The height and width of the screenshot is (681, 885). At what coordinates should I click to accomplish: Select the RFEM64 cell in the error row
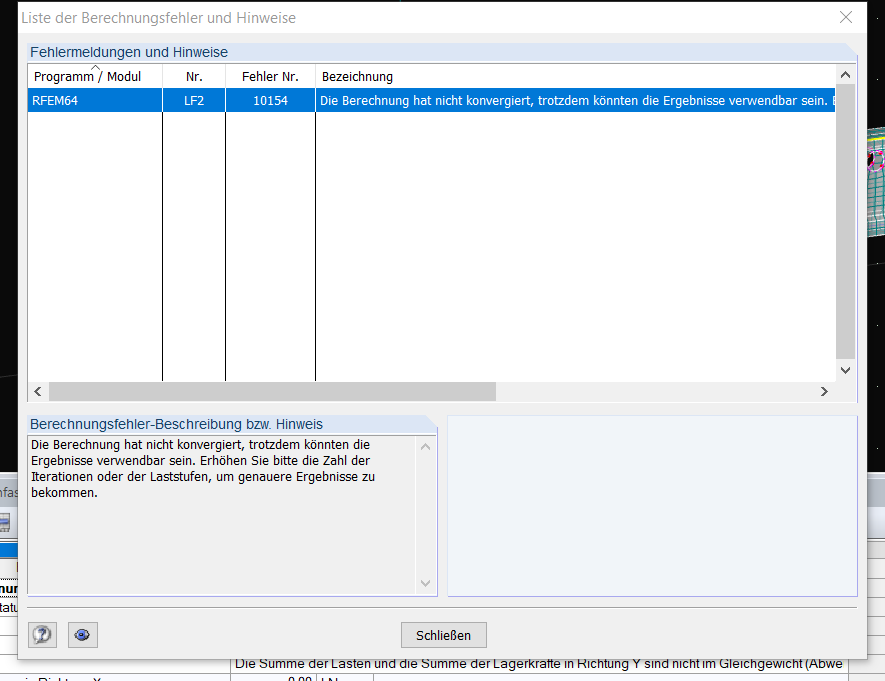95,100
